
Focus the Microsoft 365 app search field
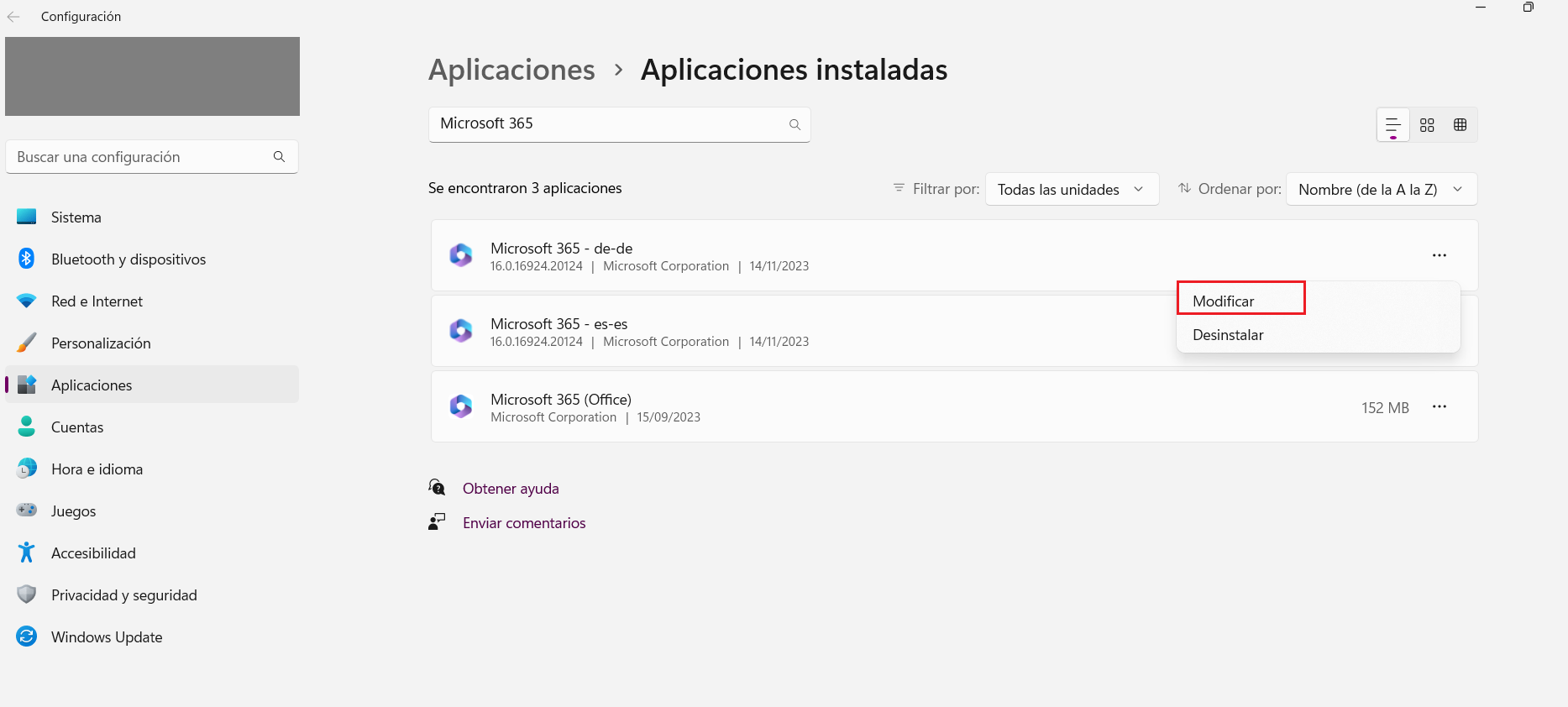(619, 124)
